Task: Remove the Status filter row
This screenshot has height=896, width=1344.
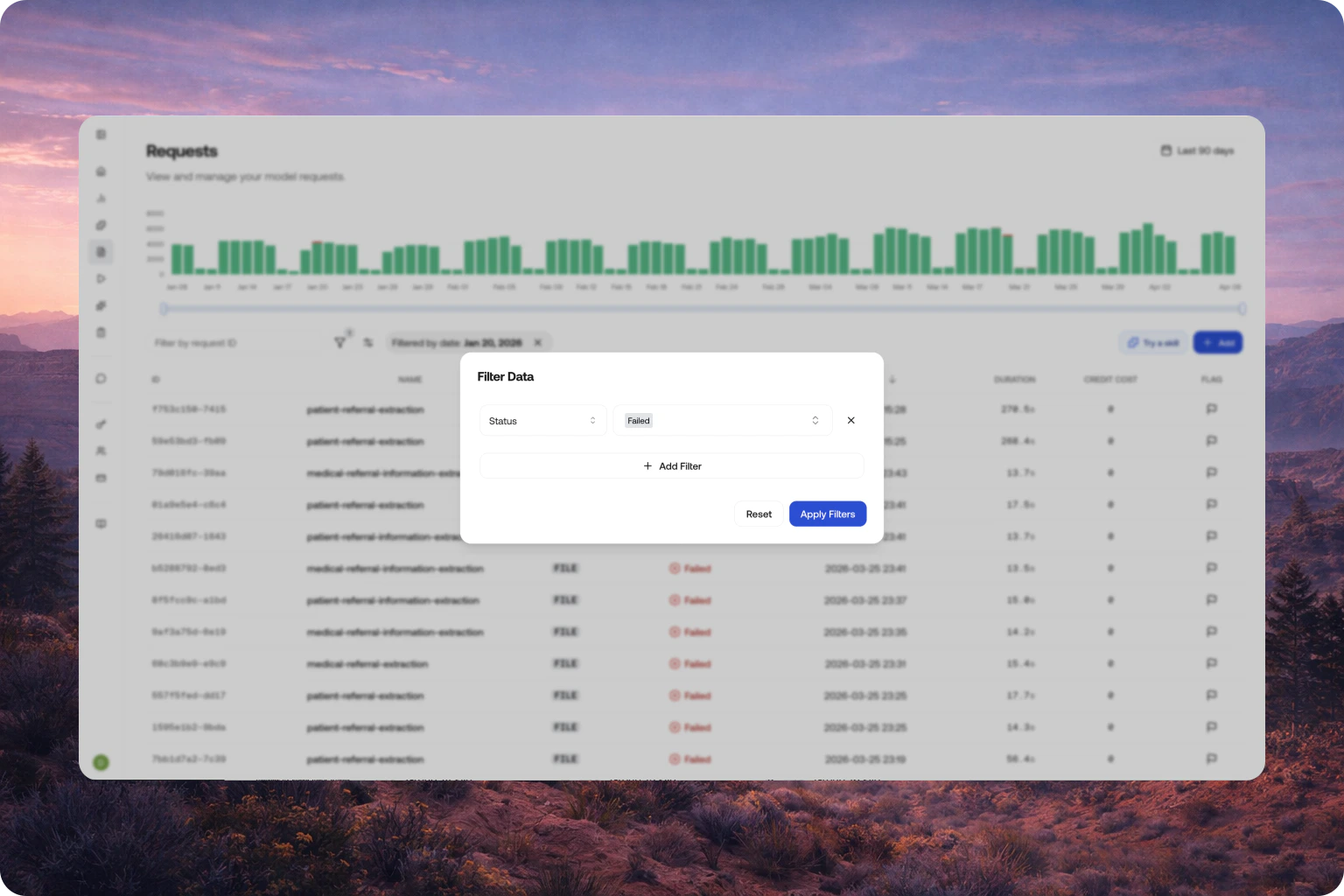Action: pyautogui.click(x=850, y=421)
